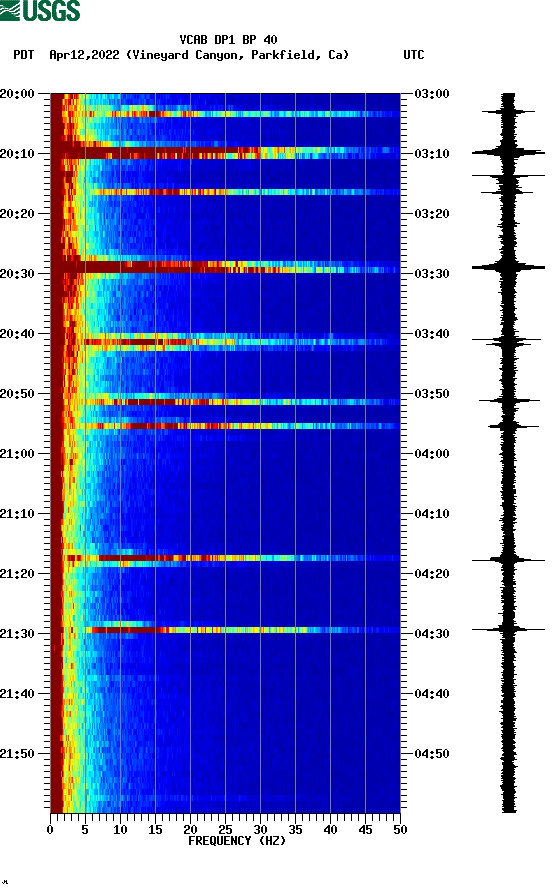Click the 25 Hz frequency tick label
552x893 pixels.
click(x=225, y=830)
